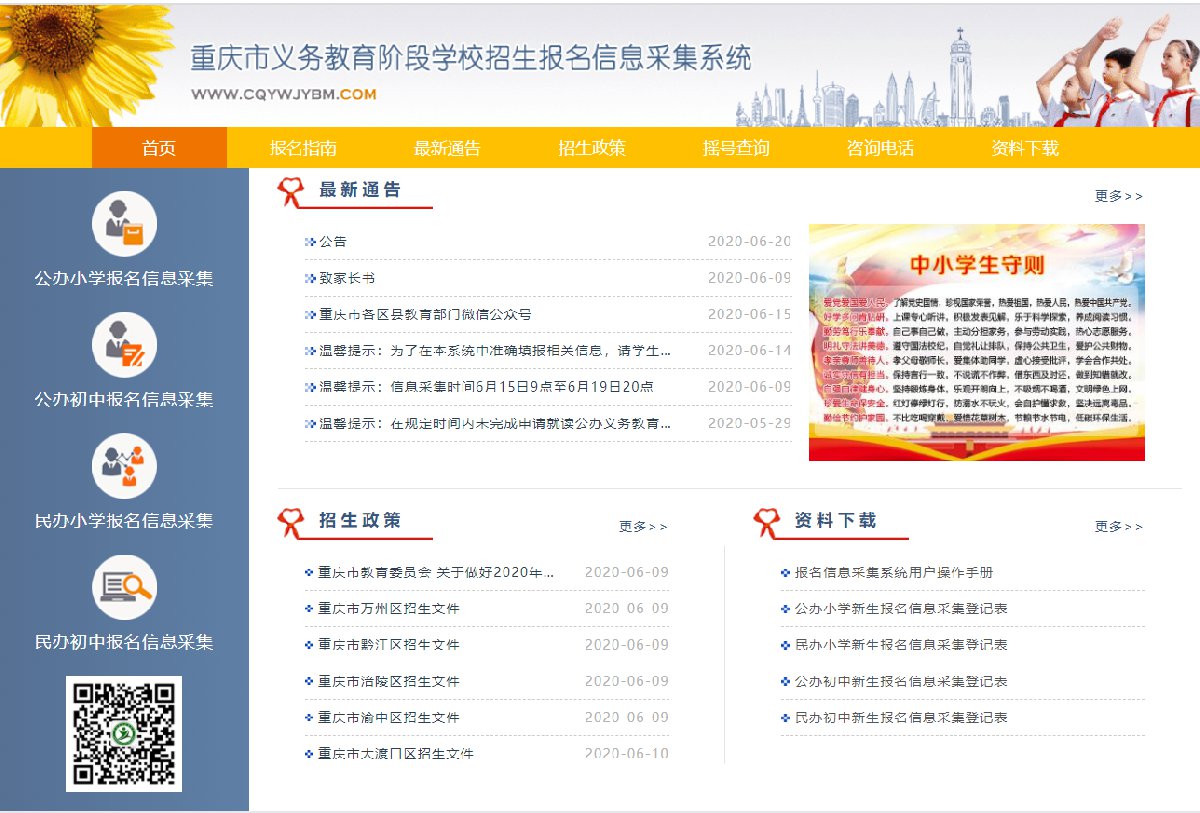Open the 重庆市万州区招生文件 policy link
Screen dimensions: 1200x813
[x=388, y=609]
